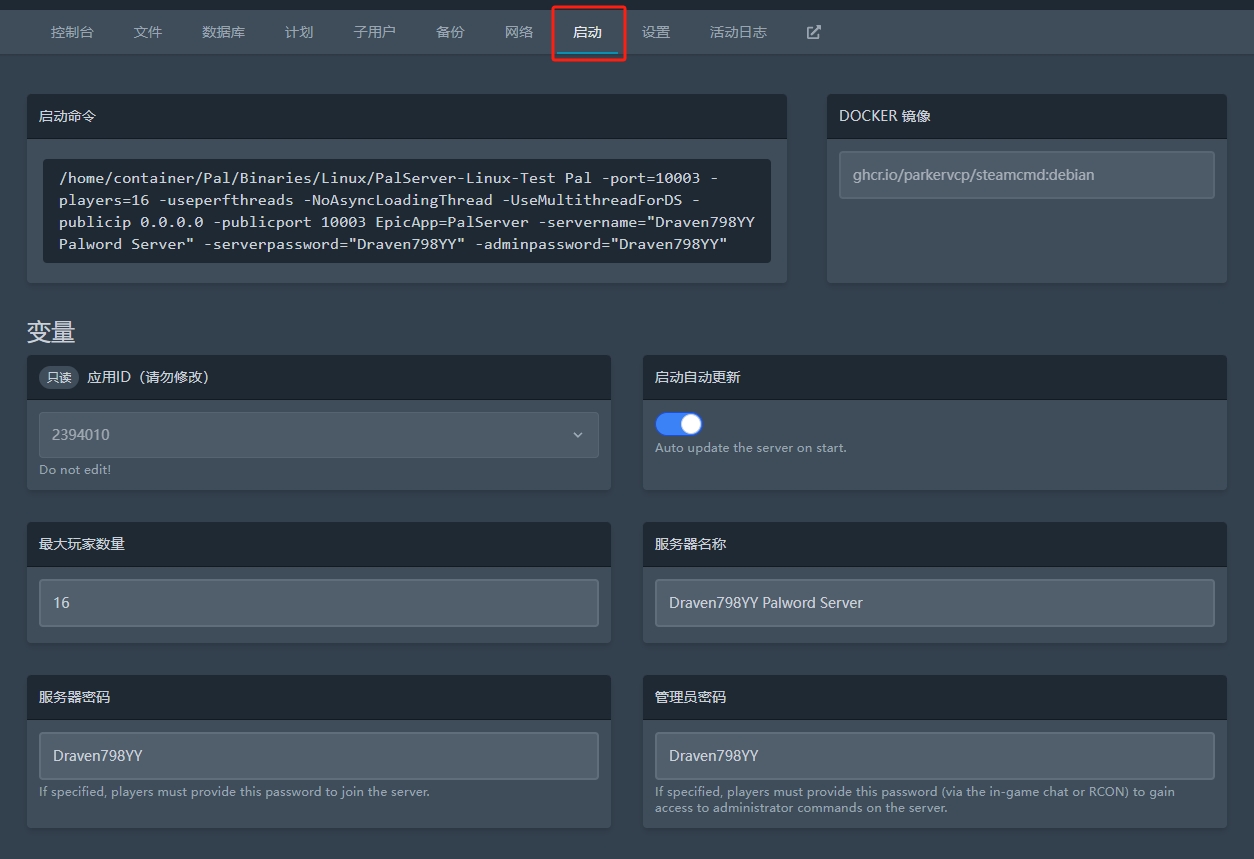Viewport: 1254px width, 859px height.
Task: Focus the 管理员密码 input field
Action: (x=934, y=756)
